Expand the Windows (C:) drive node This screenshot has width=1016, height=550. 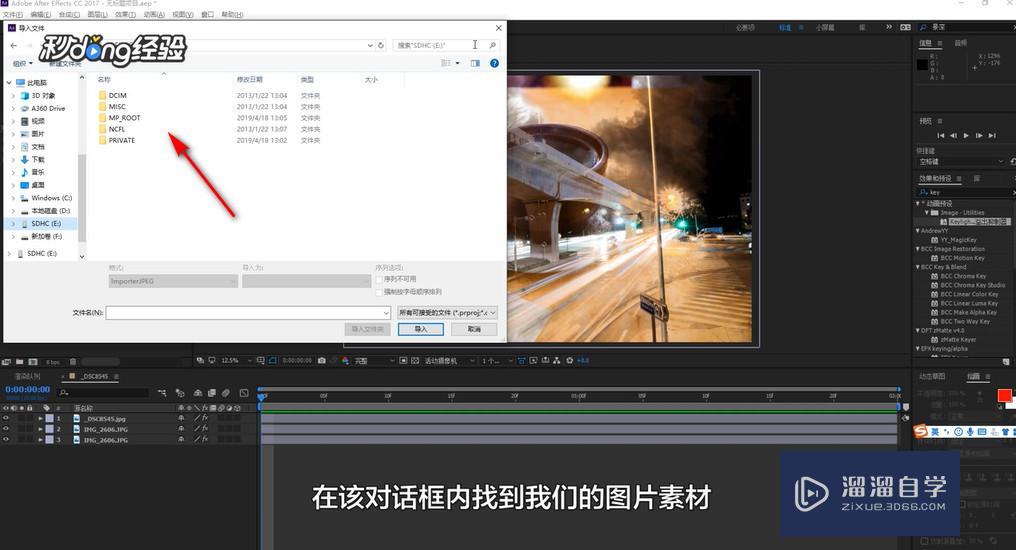click(x=14, y=198)
